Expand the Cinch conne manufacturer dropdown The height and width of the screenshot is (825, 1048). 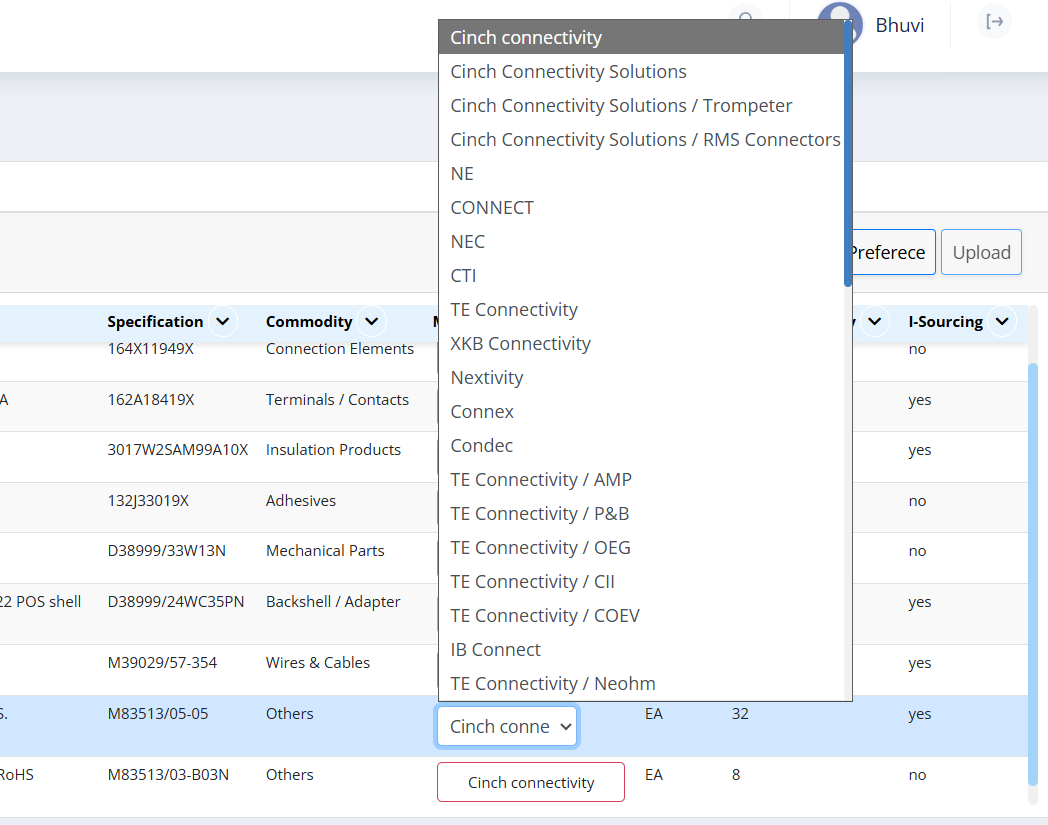coord(507,726)
